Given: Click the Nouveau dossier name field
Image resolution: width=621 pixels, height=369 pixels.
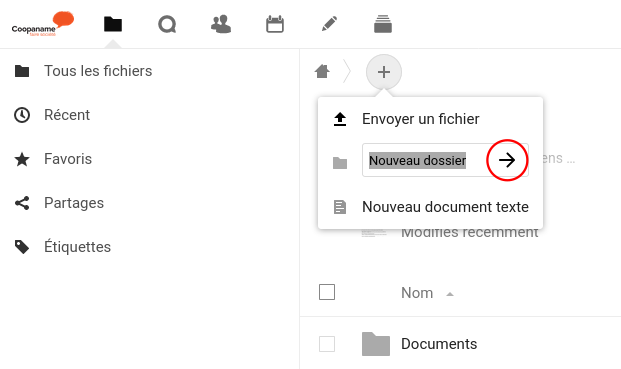Looking at the screenshot, I should [425, 160].
